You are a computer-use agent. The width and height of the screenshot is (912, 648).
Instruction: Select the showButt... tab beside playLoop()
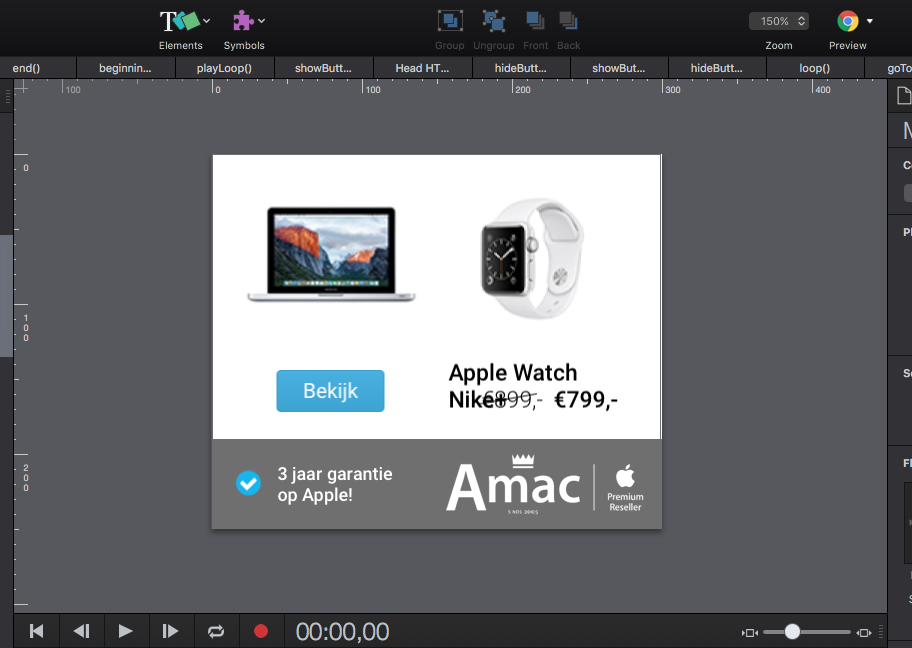click(x=323, y=68)
